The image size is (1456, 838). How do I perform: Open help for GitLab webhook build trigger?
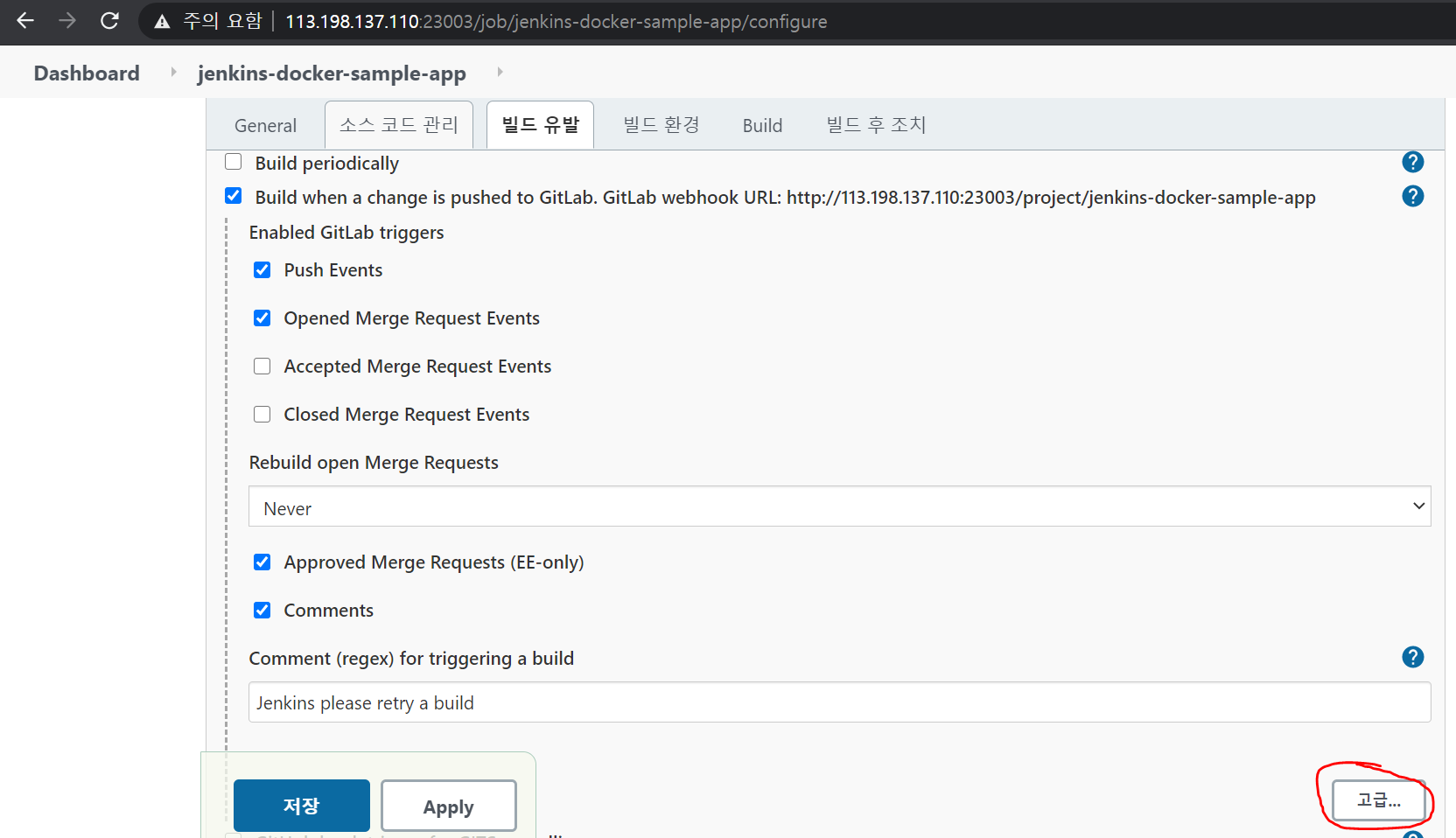(1412, 196)
